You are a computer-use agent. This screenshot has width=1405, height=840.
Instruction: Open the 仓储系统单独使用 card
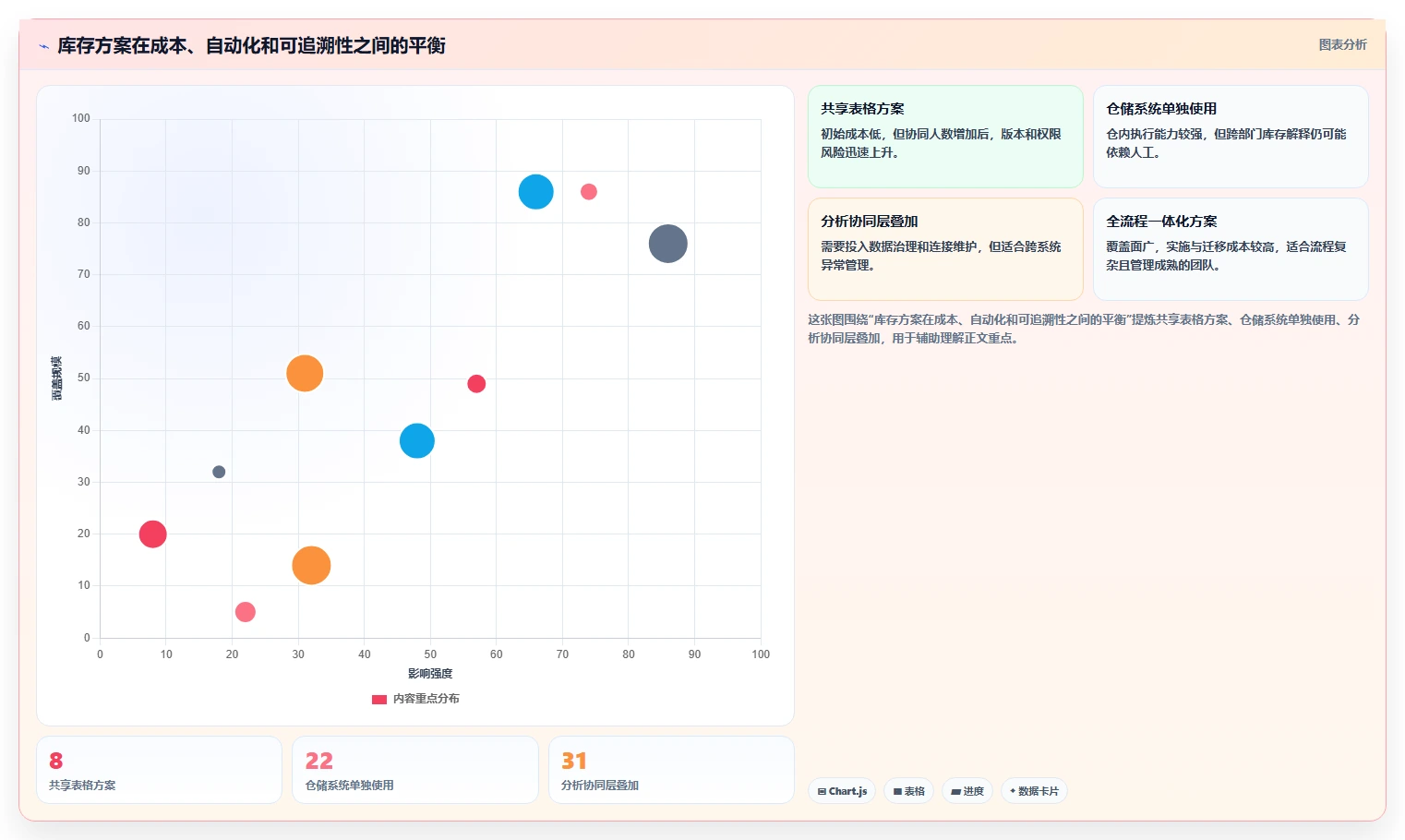click(1231, 137)
